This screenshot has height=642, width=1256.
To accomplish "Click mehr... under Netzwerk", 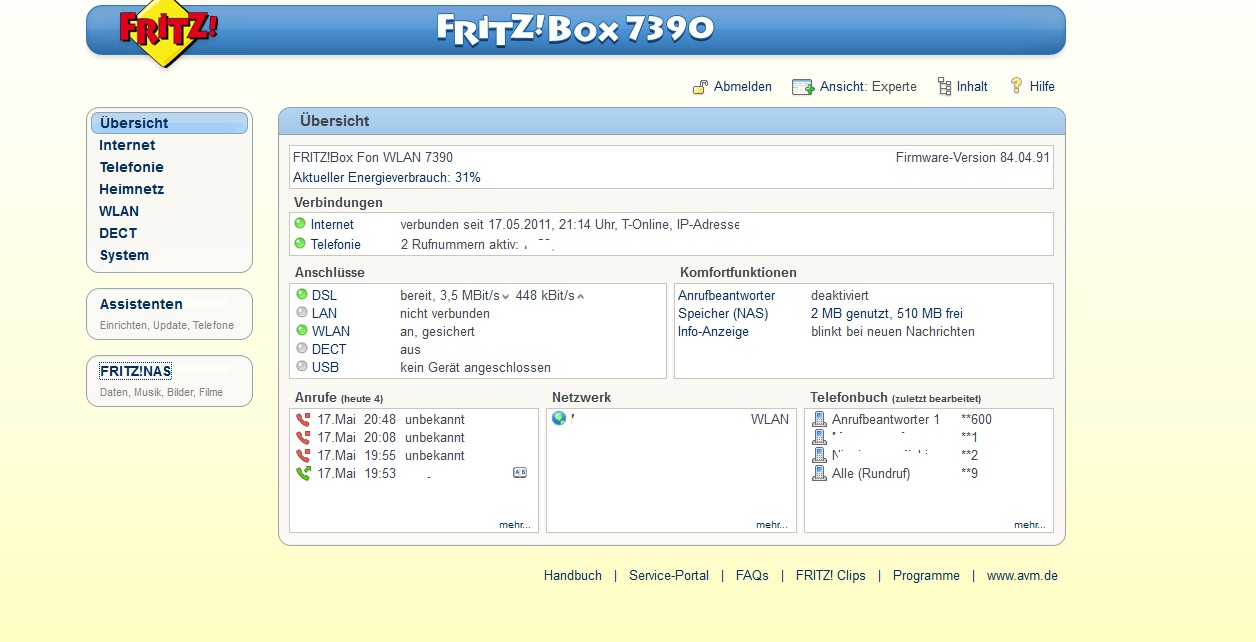I will (x=772, y=524).
